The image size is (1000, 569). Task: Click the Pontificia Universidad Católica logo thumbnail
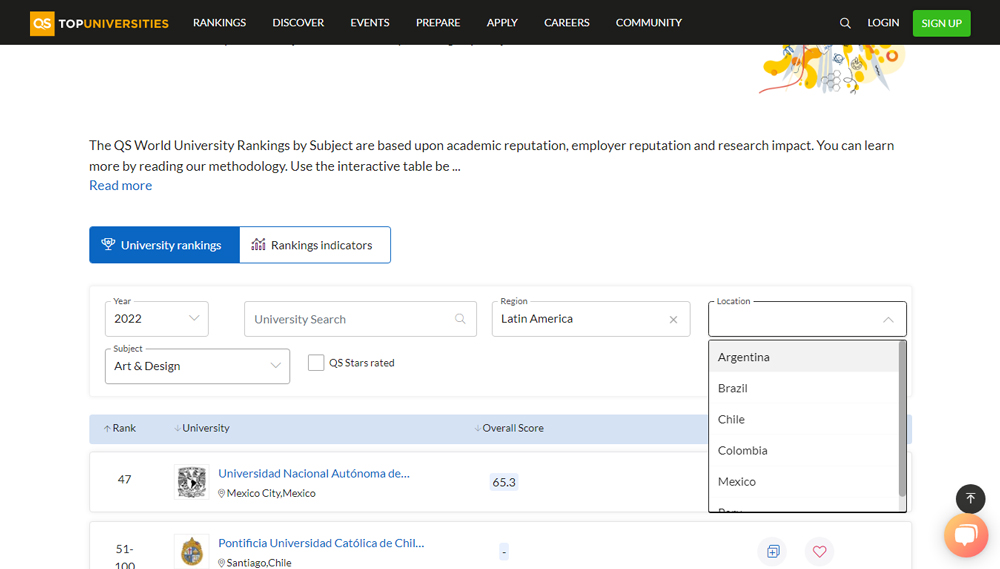pyautogui.click(x=191, y=552)
